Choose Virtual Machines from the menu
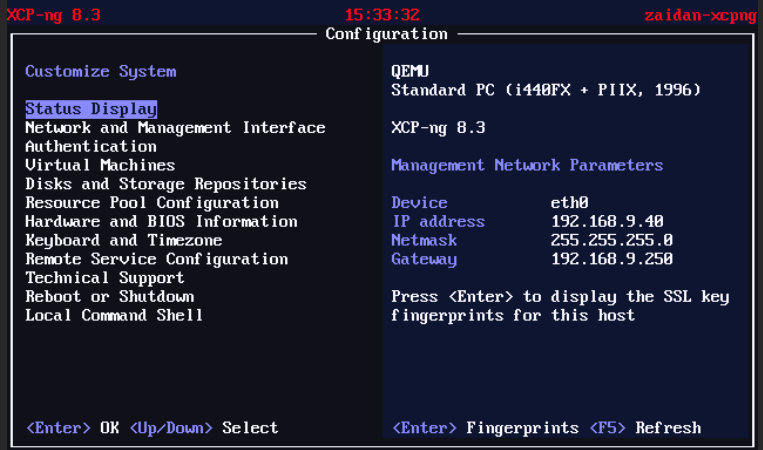 [x=100, y=165]
